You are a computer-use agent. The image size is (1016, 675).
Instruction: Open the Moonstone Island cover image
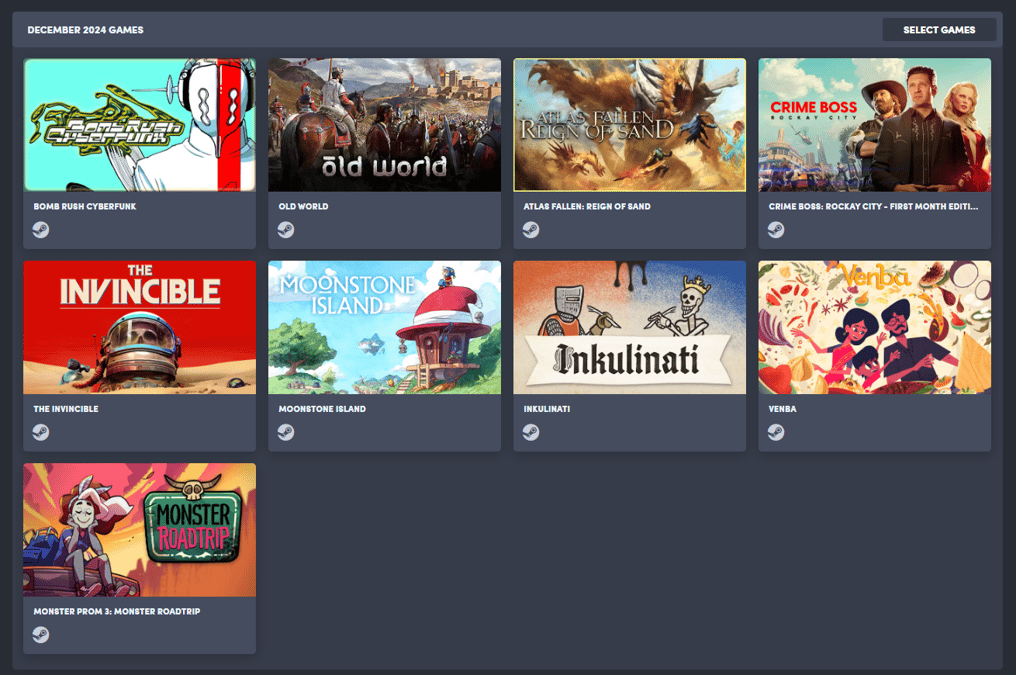click(x=384, y=327)
